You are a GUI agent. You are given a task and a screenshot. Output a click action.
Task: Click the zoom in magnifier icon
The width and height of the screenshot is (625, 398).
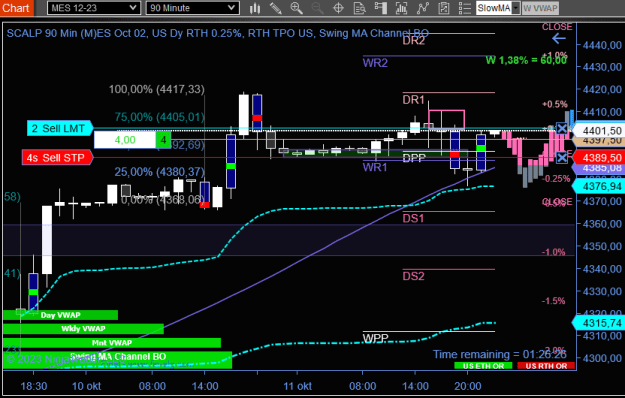pyautogui.click(x=297, y=8)
